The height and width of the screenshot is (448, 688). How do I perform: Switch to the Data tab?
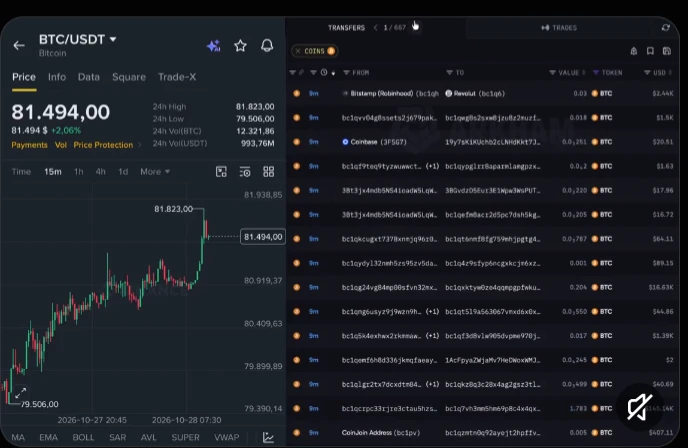pos(89,77)
